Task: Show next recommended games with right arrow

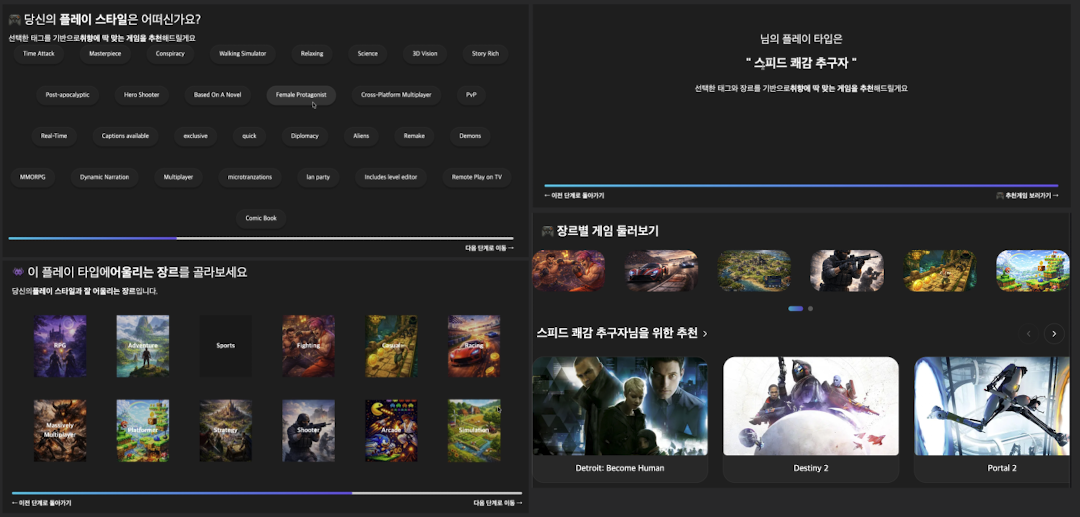Action: pyautogui.click(x=1054, y=334)
